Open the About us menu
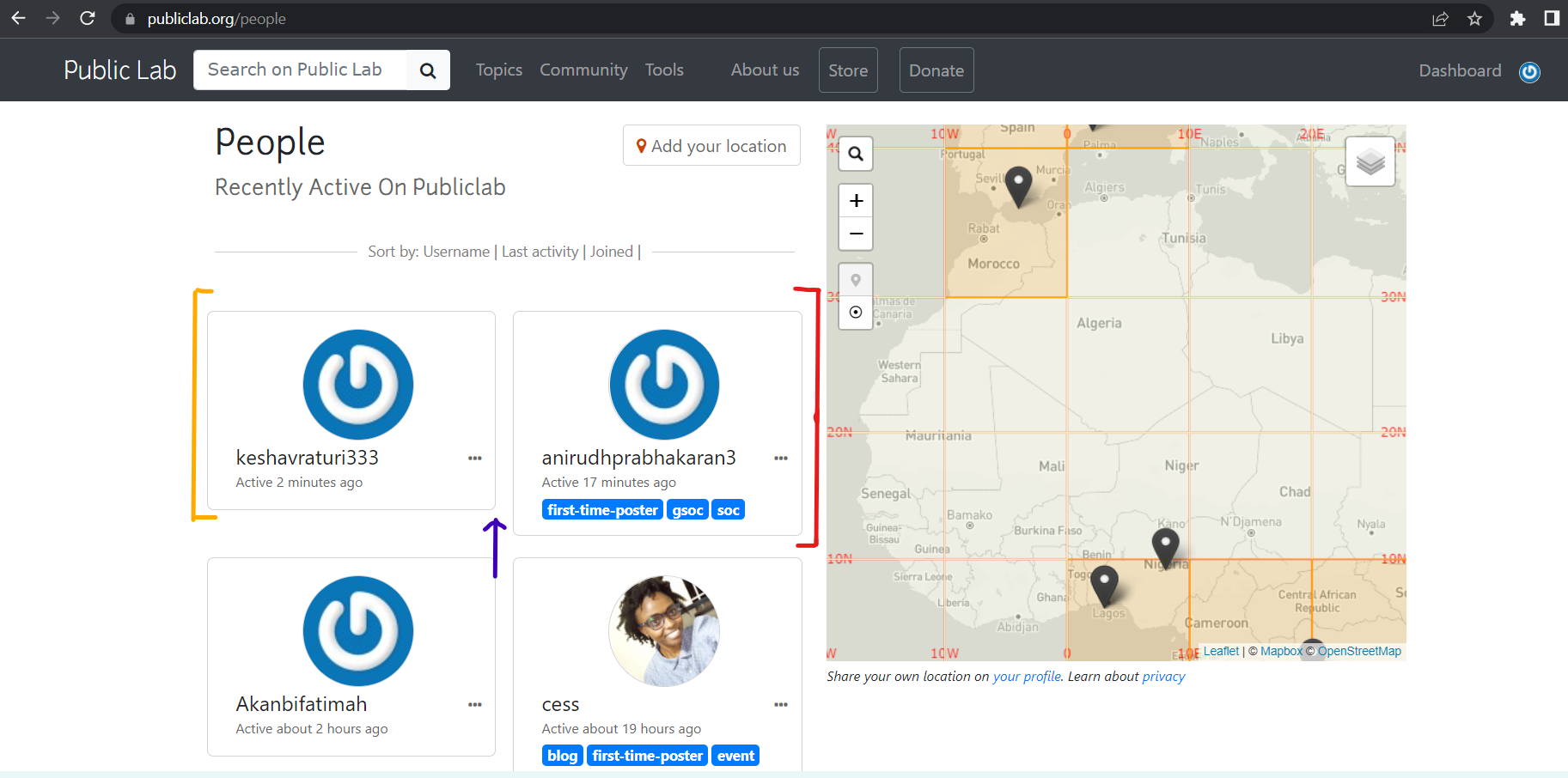1568x778 pixels. 765,70
